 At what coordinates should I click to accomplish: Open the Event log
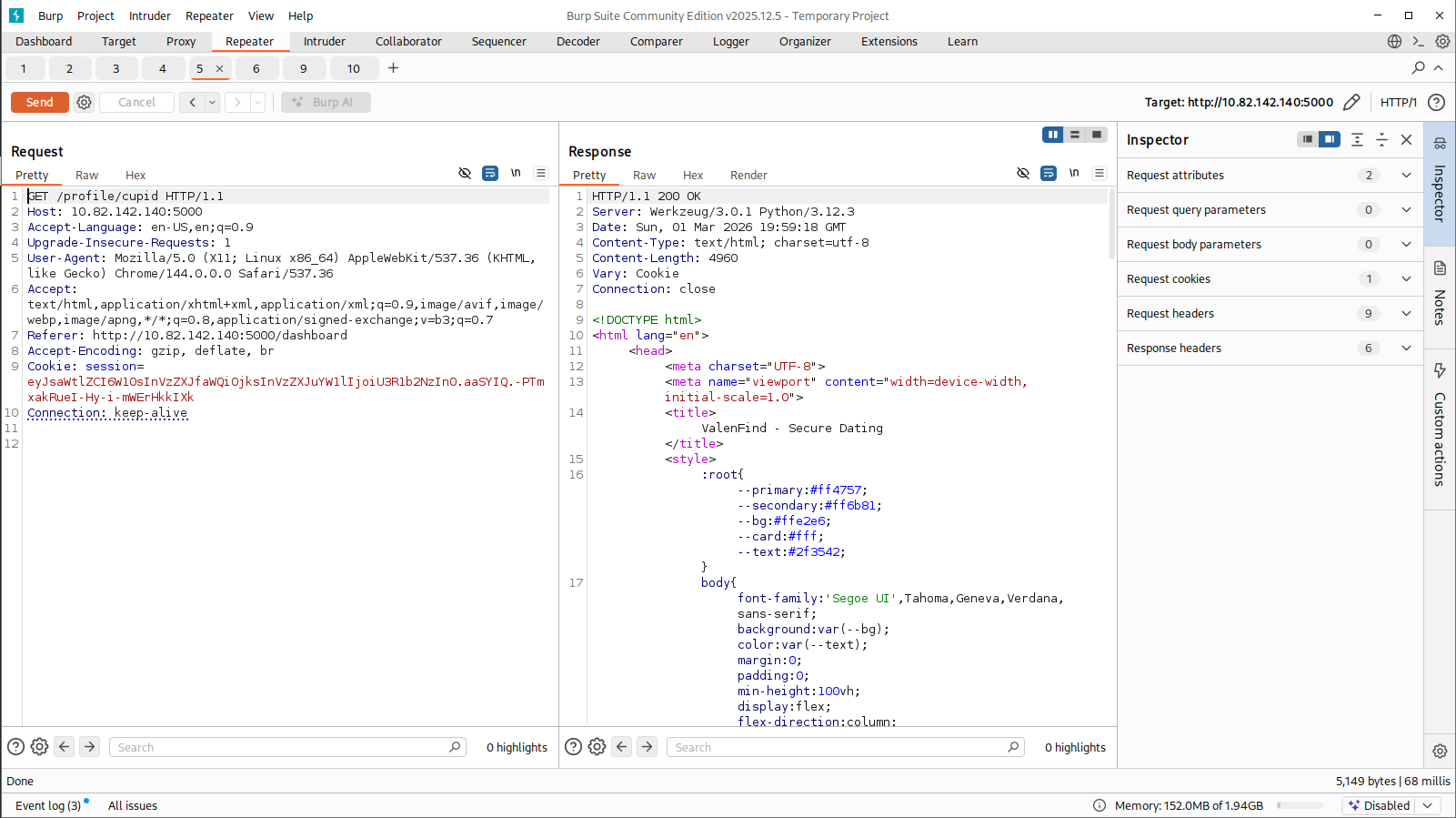48,805
